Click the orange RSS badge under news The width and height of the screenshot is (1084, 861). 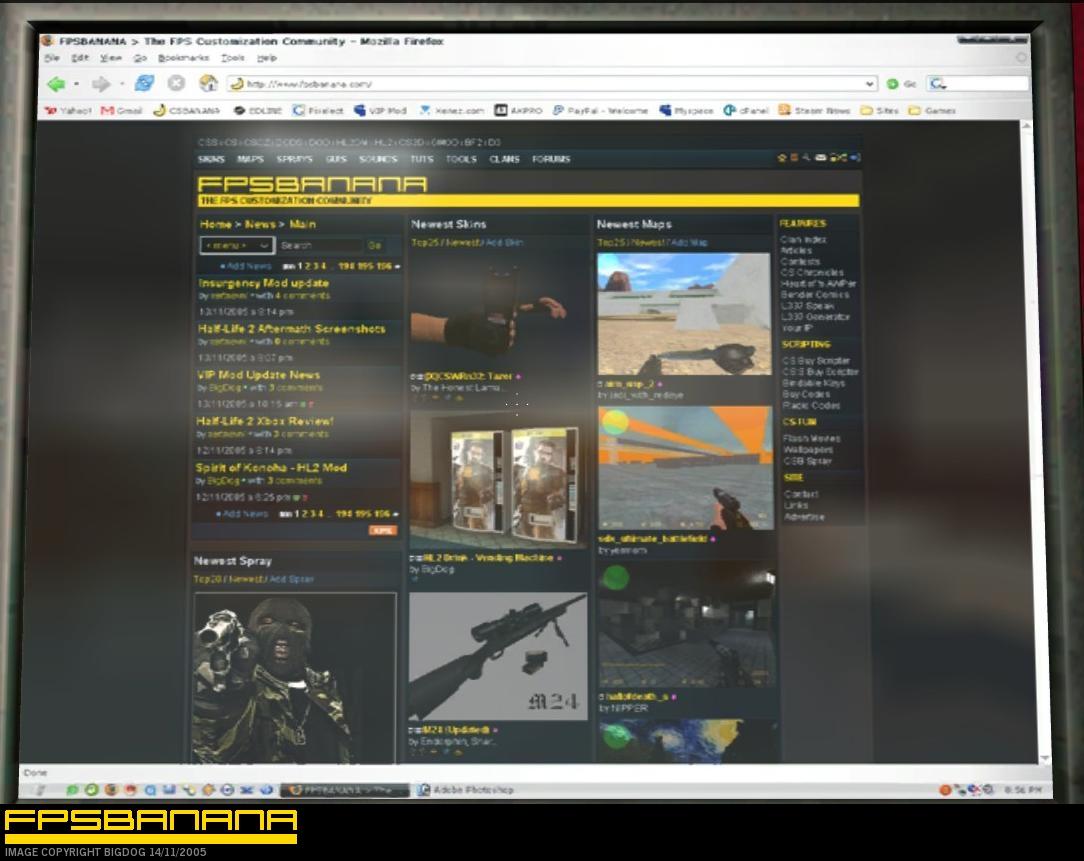382,530
